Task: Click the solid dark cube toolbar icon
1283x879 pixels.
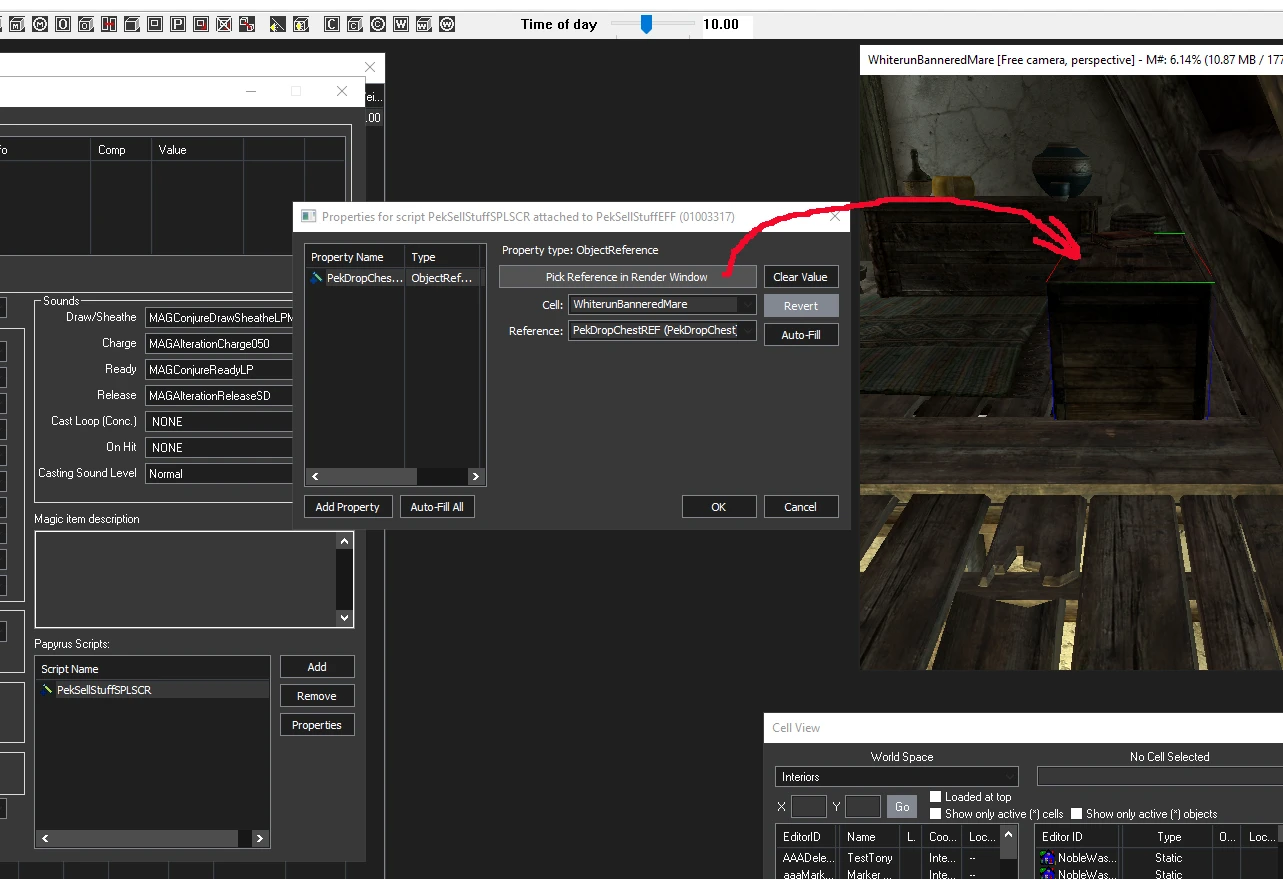Action: point(132,24)
